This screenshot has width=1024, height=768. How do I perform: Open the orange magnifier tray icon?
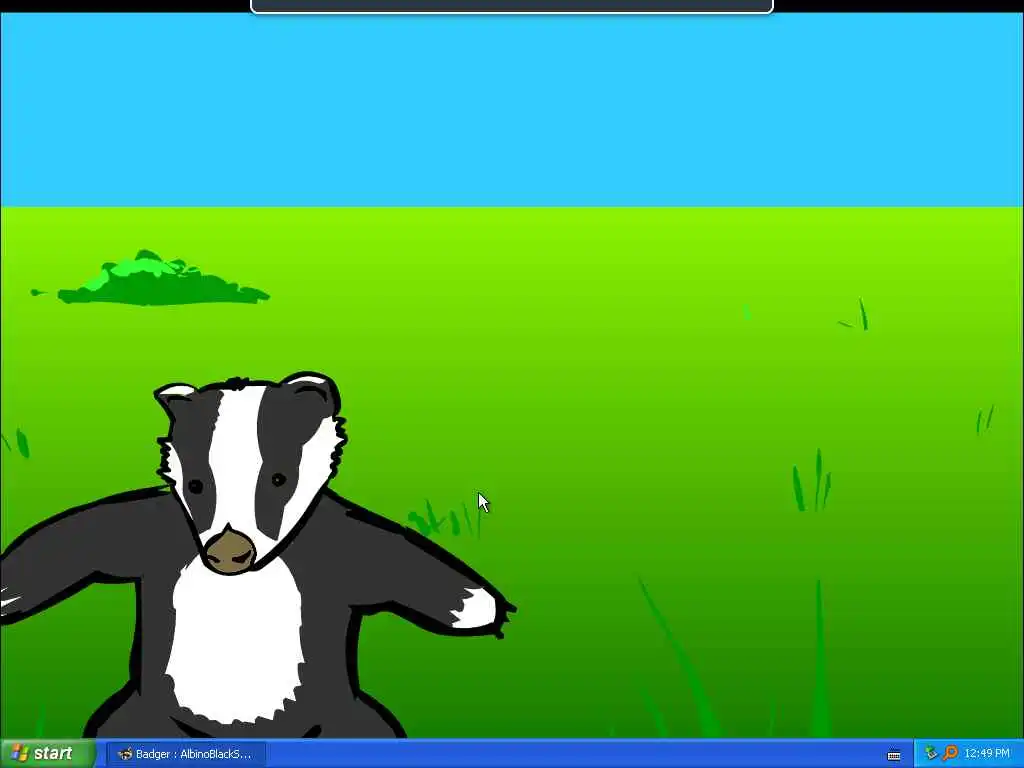click(x=950, y=754)
